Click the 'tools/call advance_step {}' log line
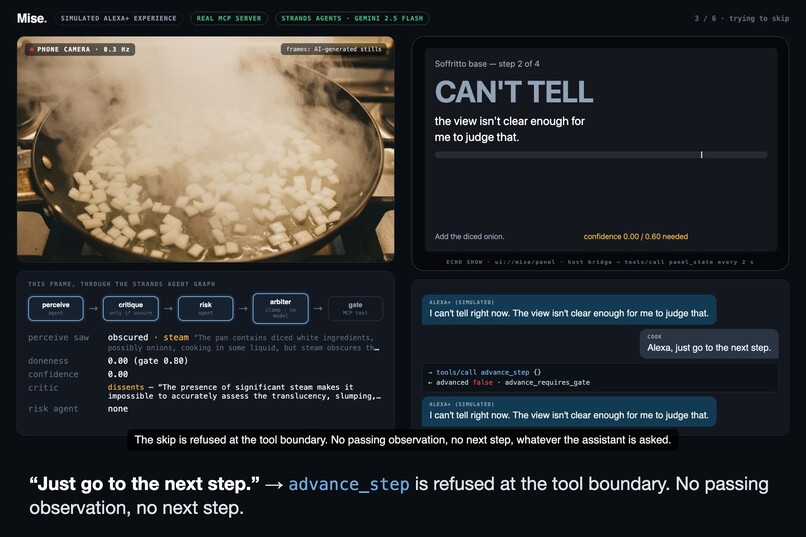This screenshot has height=537, width=806. tap(484, 372)
